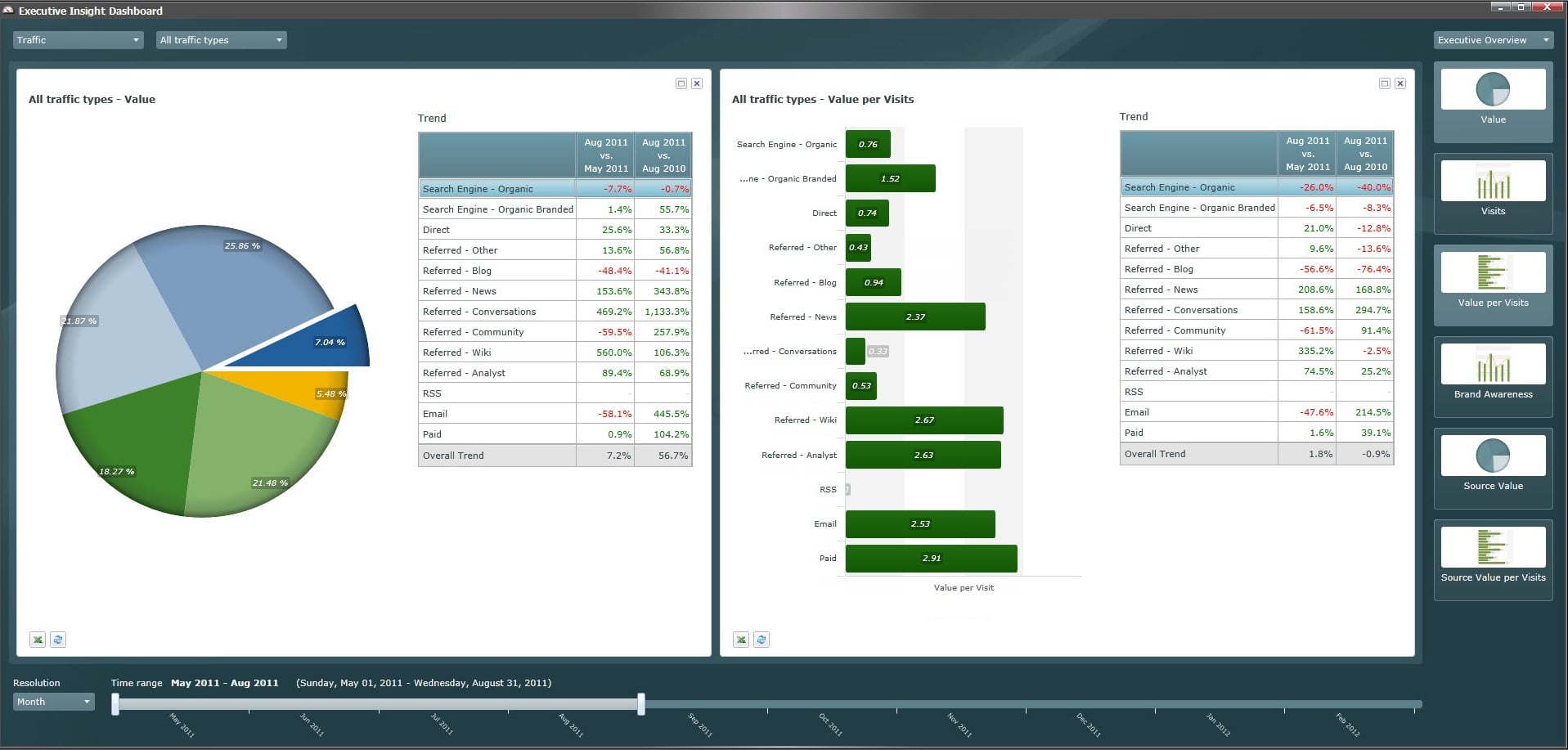Open the All traffic types dropdown
The width and height of the screenshot is (1568, 750).
[221, 40]
